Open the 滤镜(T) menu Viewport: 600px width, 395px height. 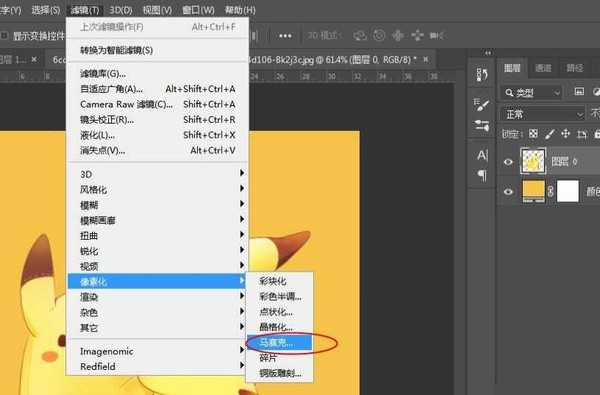(x=85, y=10)
